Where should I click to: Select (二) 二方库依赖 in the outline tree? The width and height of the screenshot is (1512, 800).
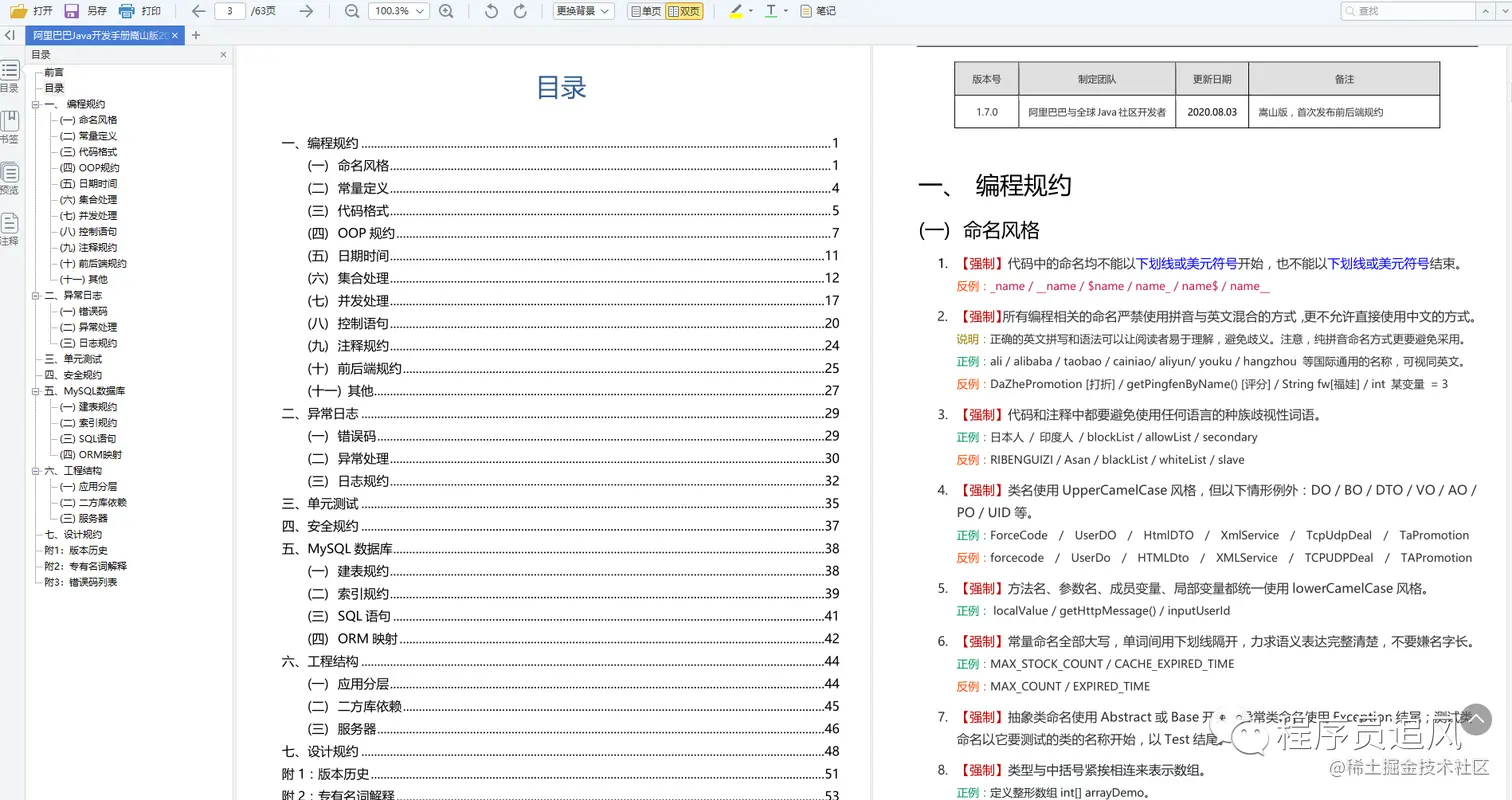93,503
